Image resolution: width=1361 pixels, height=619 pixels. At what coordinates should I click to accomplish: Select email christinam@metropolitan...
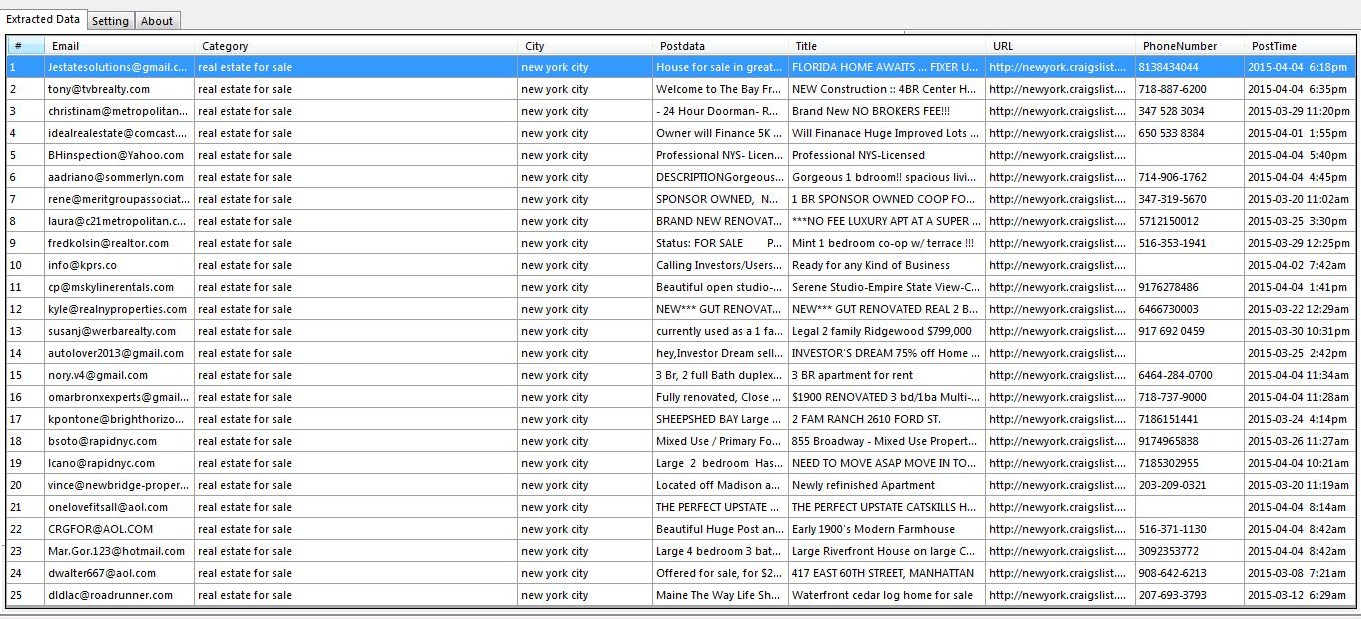[x=118, y=111]
